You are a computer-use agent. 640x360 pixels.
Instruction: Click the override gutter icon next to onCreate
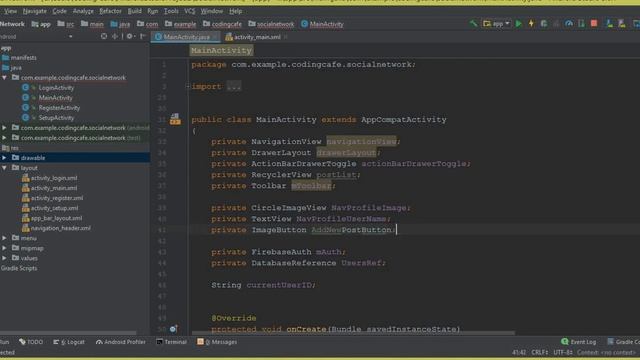[x=173, y=329]
